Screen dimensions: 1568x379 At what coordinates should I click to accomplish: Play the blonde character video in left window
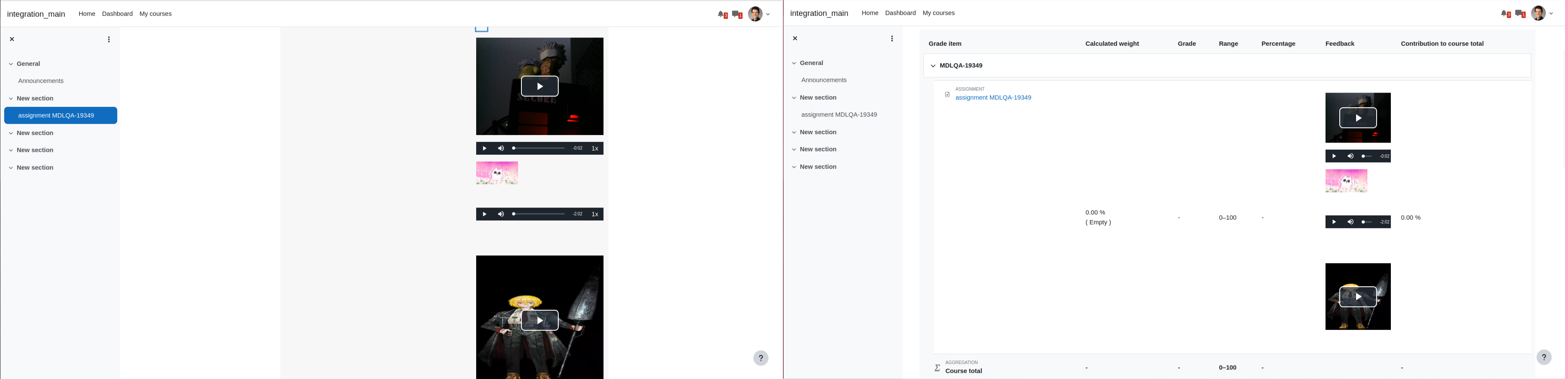(x=540, y=320)
